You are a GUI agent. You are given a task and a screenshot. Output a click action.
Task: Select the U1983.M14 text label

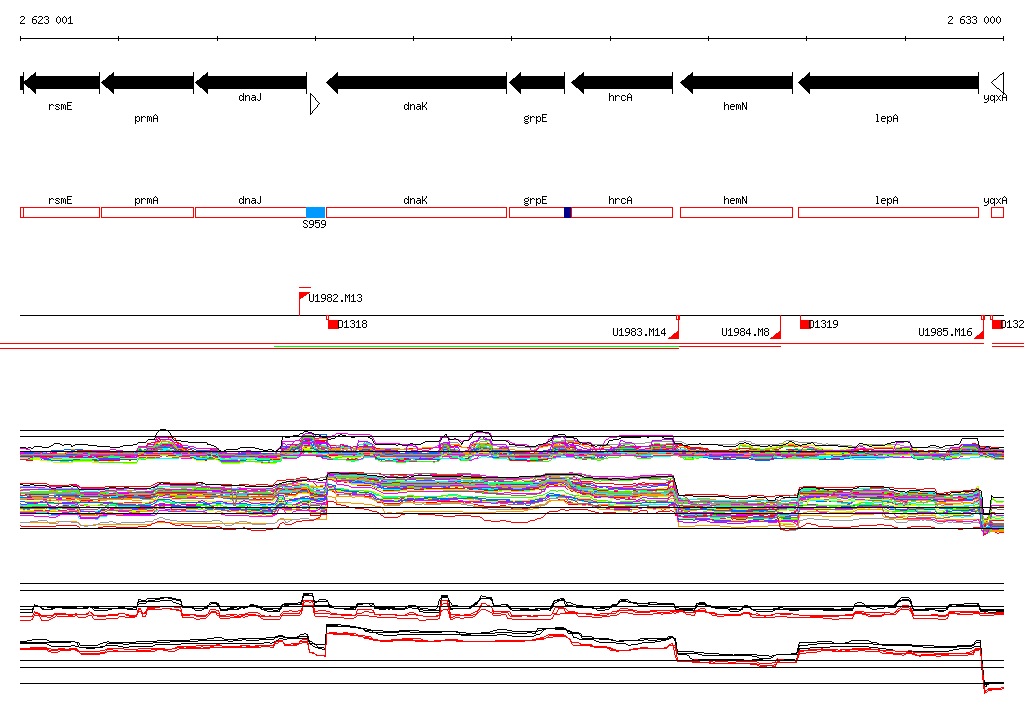coord(639,333)
